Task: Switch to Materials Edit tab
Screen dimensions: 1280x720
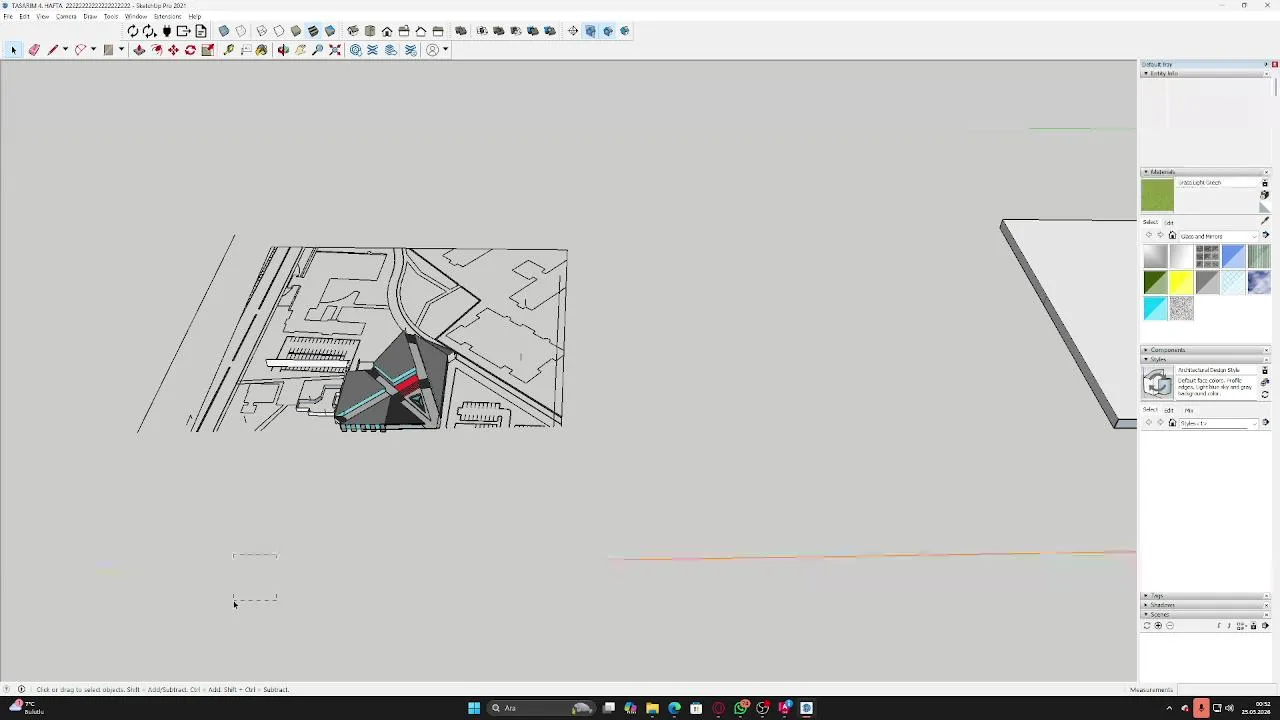Action: [x=1169, y=223]
